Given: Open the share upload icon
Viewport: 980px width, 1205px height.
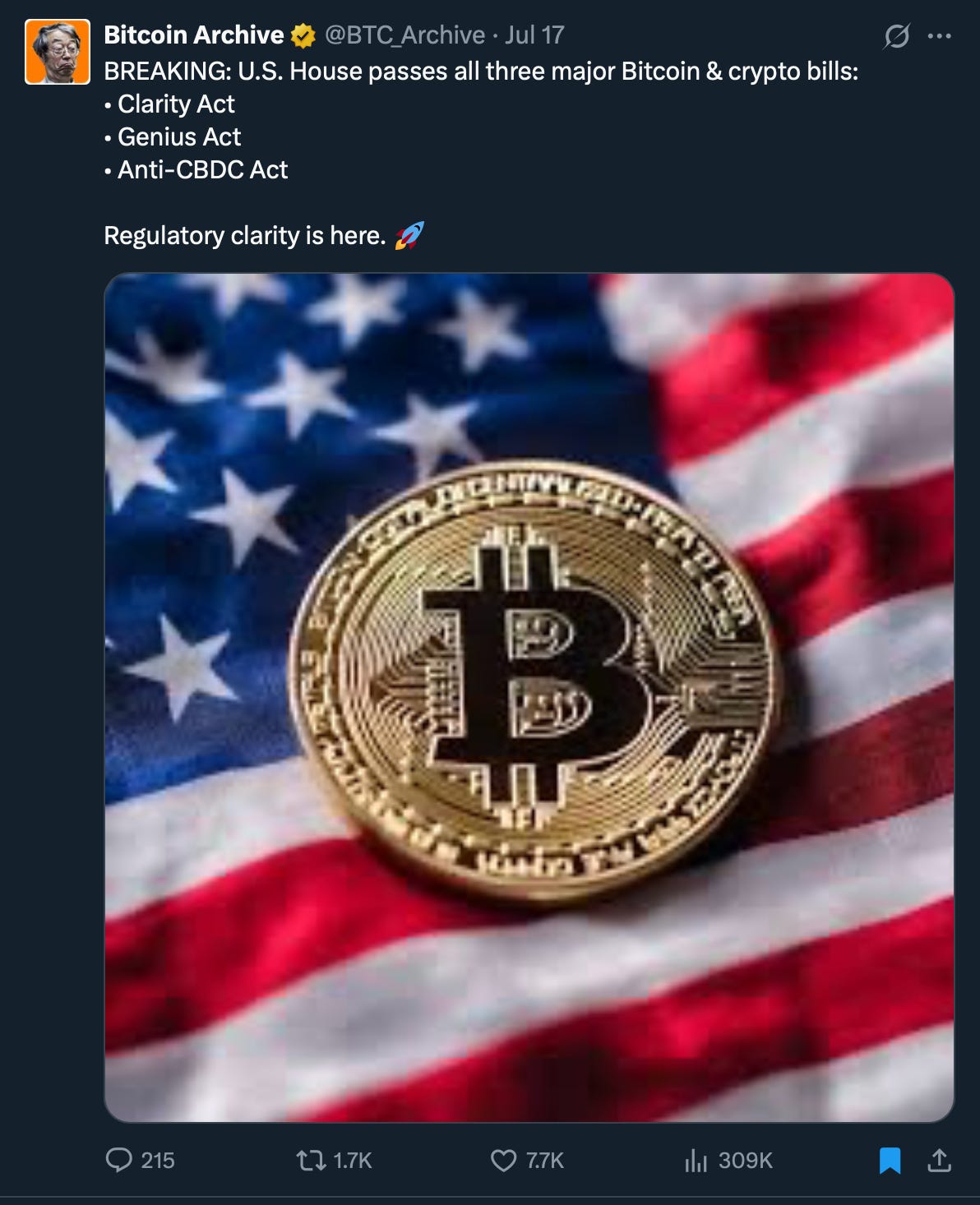Looking at the screenshot, I should 939,1160.
